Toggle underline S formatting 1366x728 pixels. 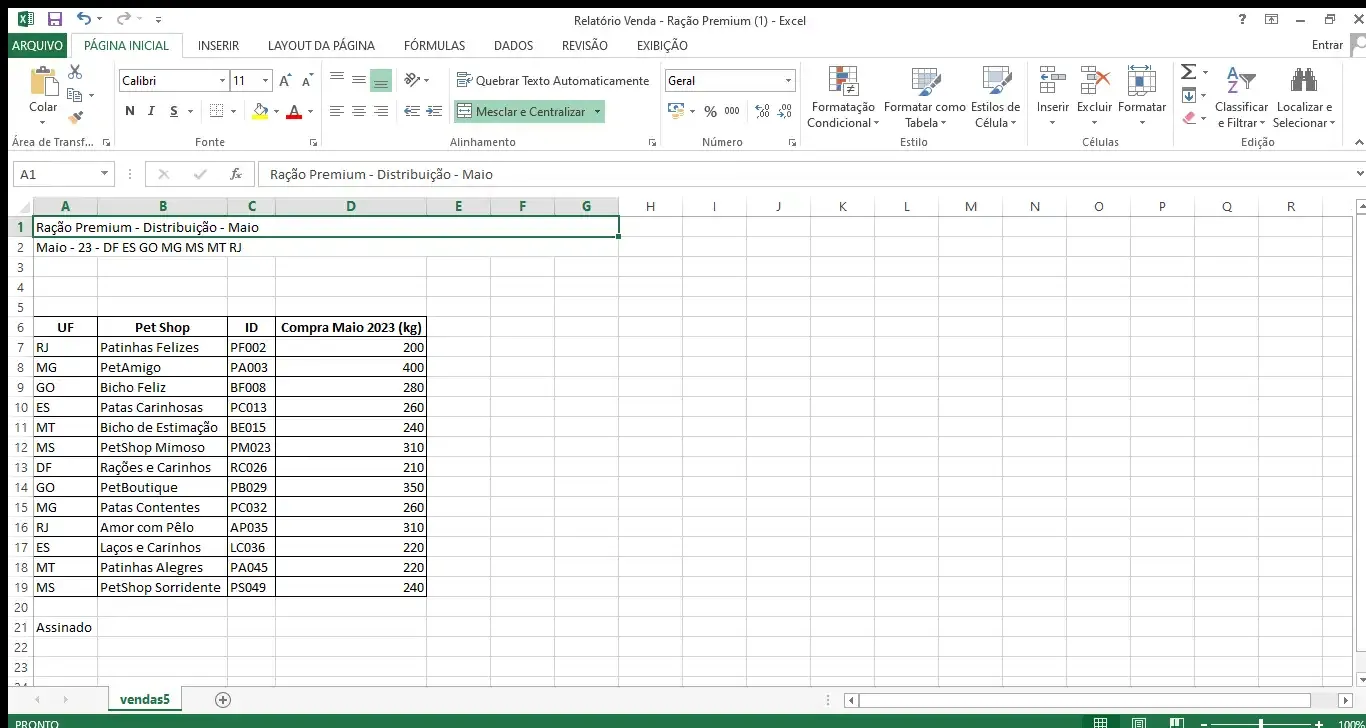pyautogui.click(x=174, y=111)
